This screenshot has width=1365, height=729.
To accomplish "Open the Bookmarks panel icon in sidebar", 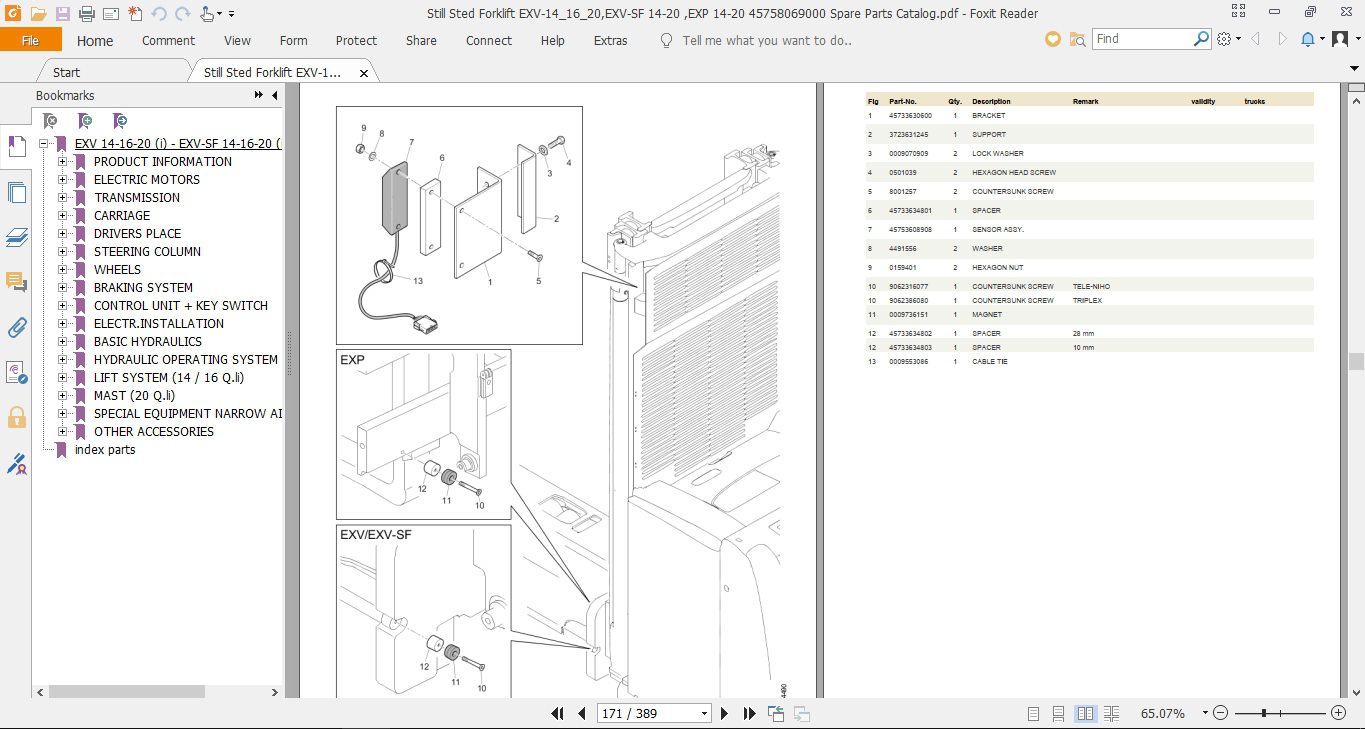I will point(16,146).
